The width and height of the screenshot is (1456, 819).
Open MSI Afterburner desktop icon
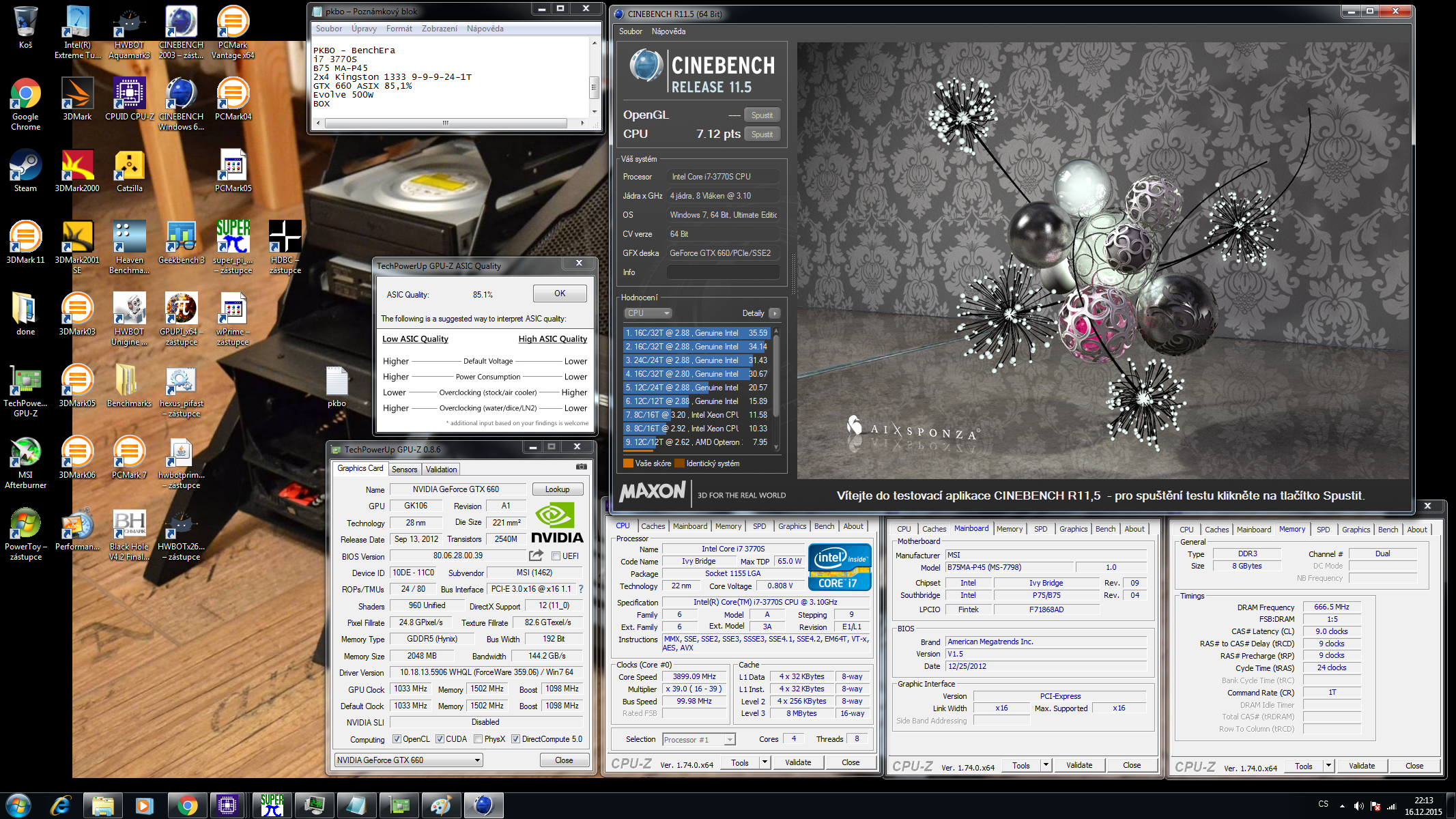pos(25,462)
